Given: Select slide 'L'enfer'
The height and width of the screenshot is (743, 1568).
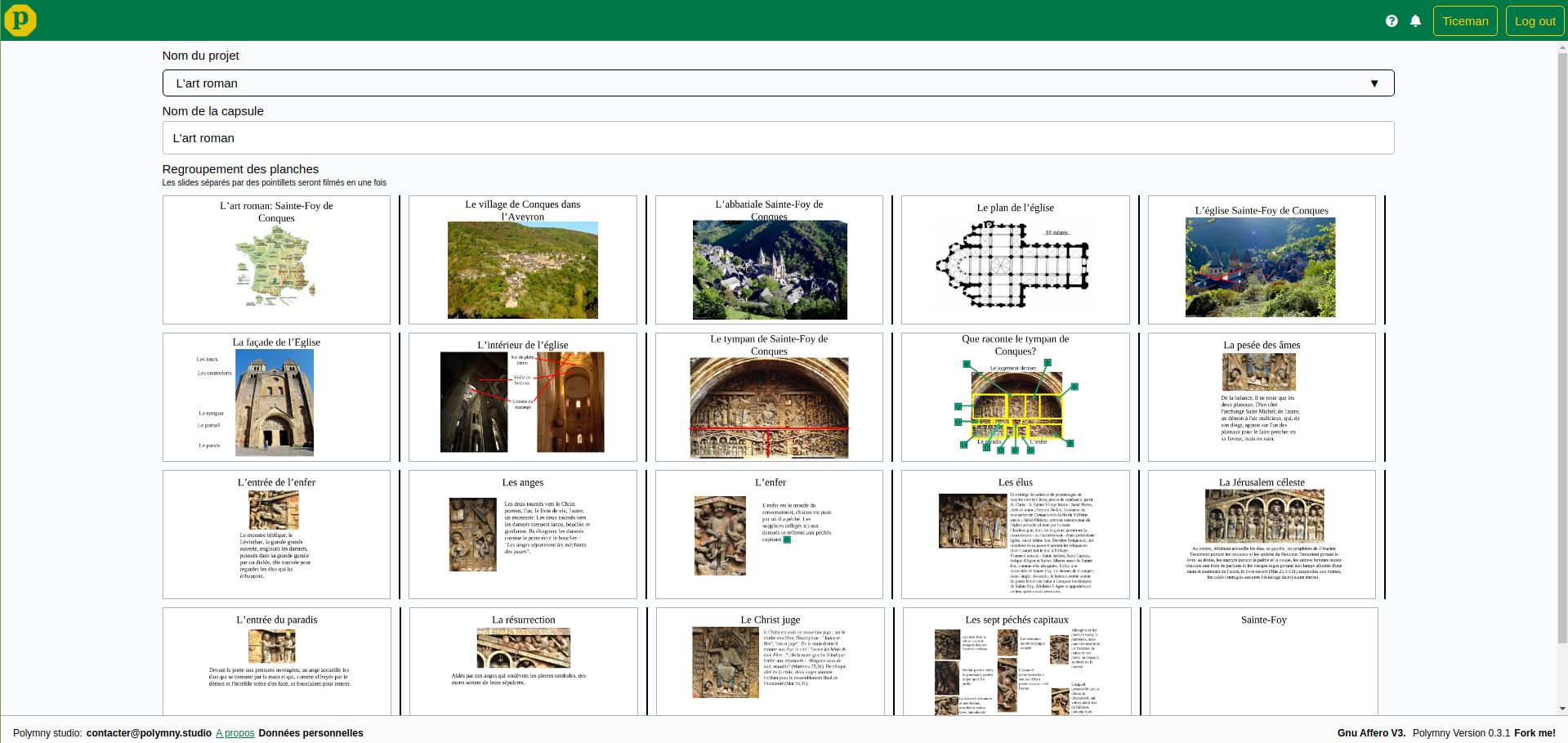Looking at the screenshot, I should pyautogui.click(x=769, y=535).
